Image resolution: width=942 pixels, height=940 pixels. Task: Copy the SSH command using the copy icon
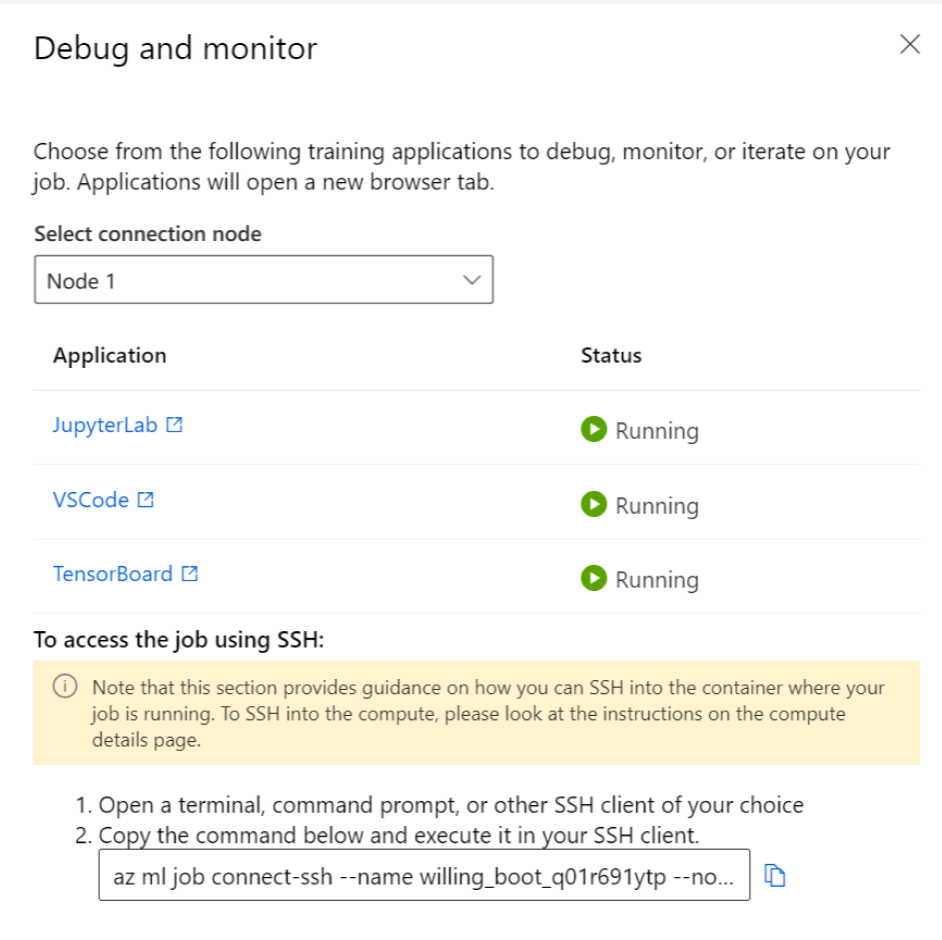pos(777,874)
